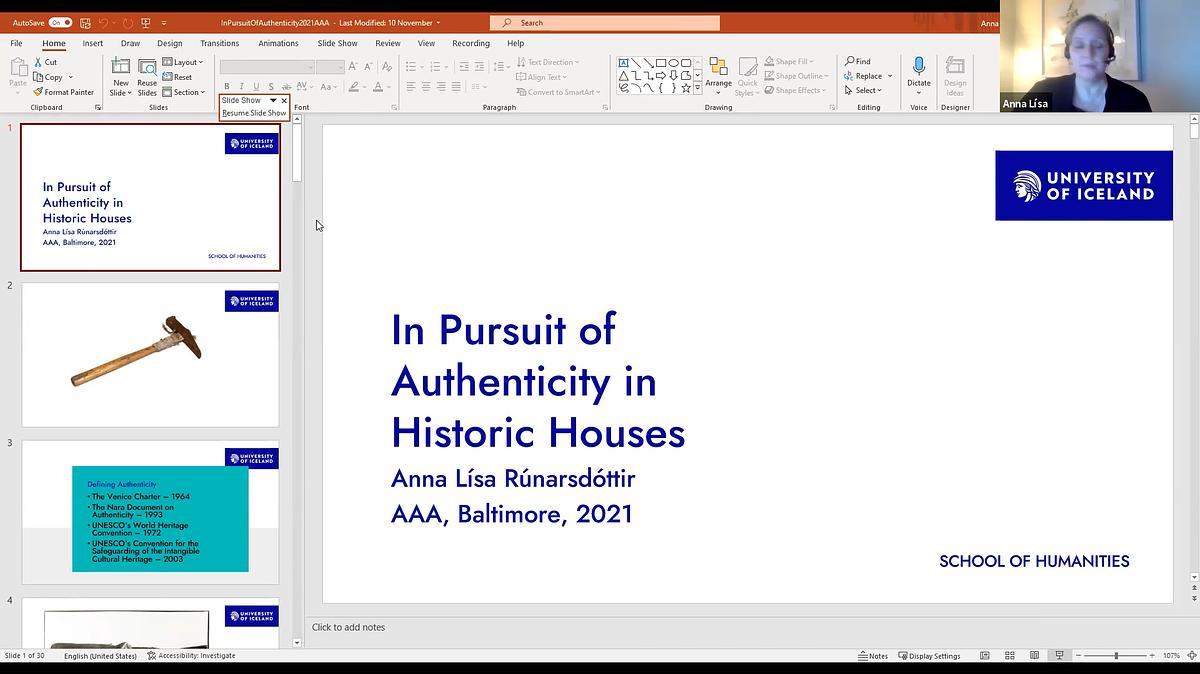
Task: Click the Format Painter brush
Action: tap(37, 92)
